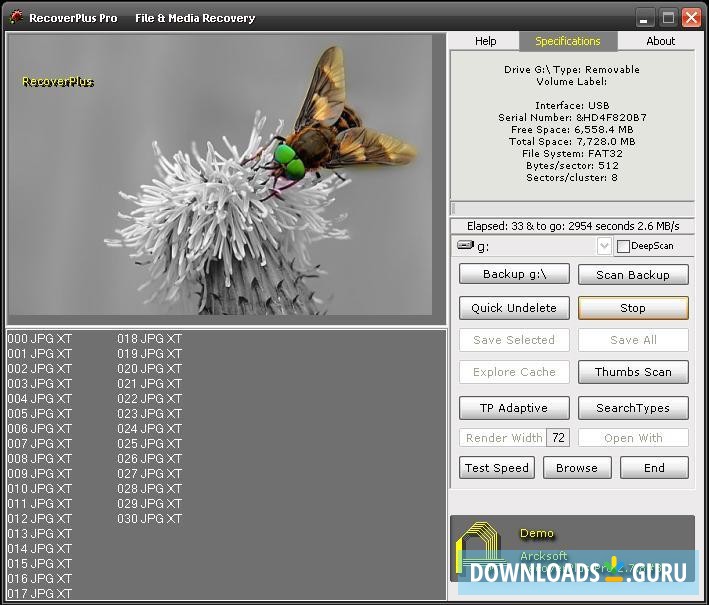This screenshot has height=605, width=709.
Task: Select file 024 JPG XT
Action: click(x=150, y=428)
